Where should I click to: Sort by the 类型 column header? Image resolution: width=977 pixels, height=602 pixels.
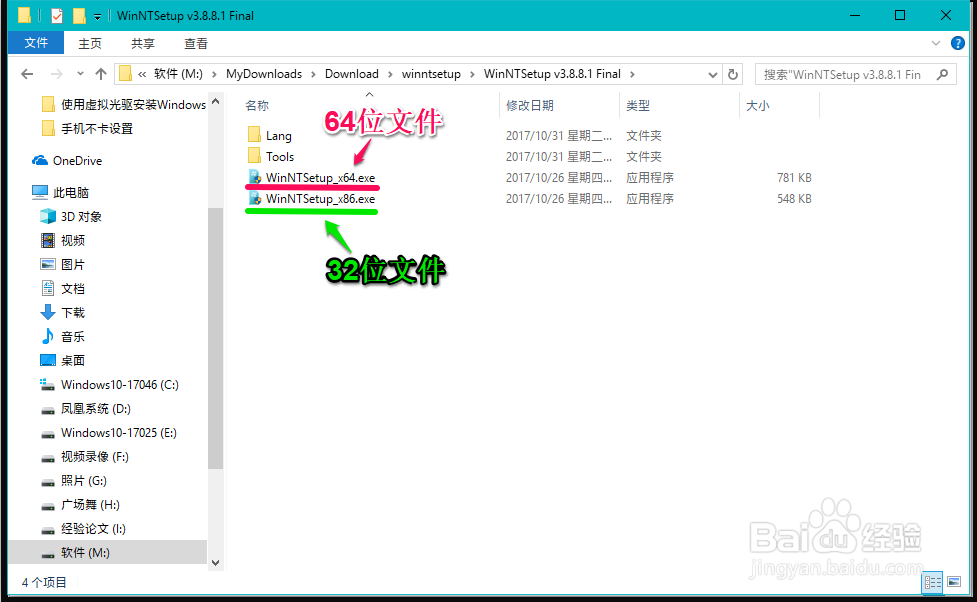637,106
